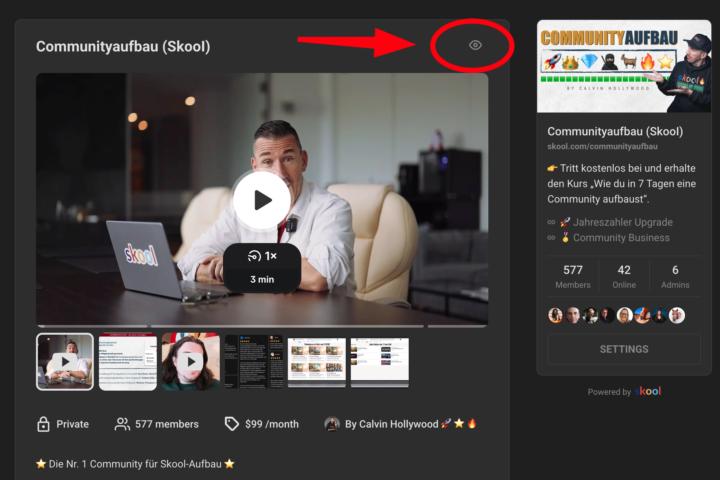Select the second text document thumbnail

point(128,361)
